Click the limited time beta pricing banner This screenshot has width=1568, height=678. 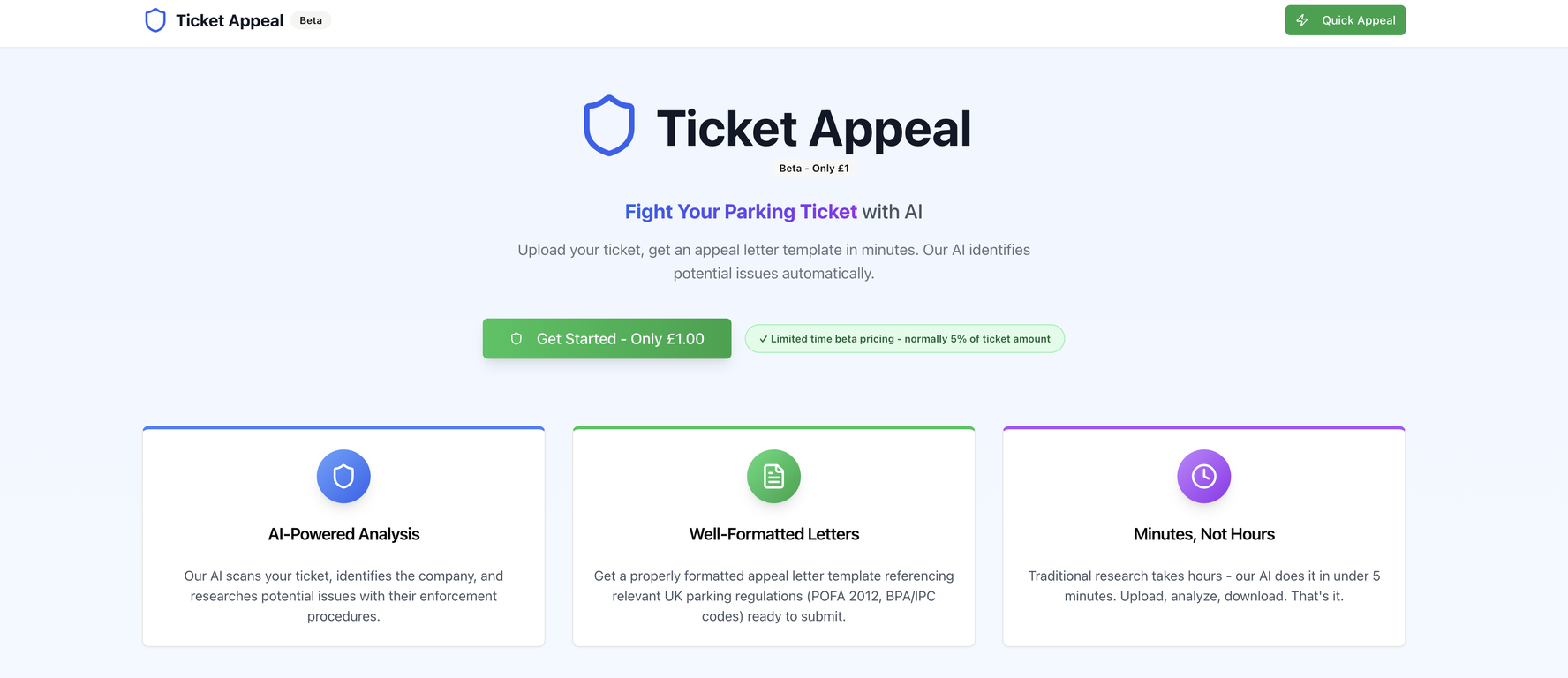[904, 338]
